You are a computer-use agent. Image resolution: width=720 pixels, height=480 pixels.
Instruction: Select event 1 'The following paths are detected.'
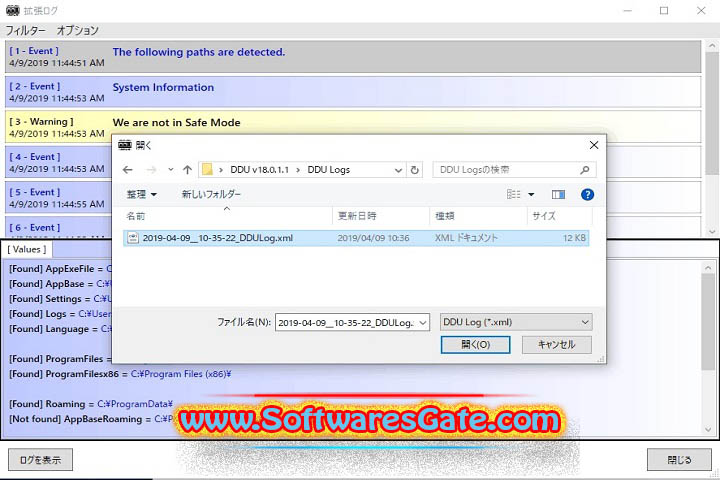click(353, 57)
